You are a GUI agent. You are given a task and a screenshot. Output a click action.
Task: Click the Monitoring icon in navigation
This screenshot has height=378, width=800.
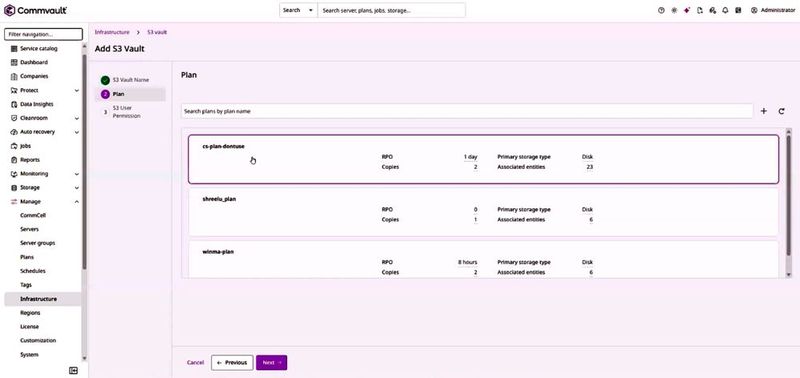pos(14,174)
